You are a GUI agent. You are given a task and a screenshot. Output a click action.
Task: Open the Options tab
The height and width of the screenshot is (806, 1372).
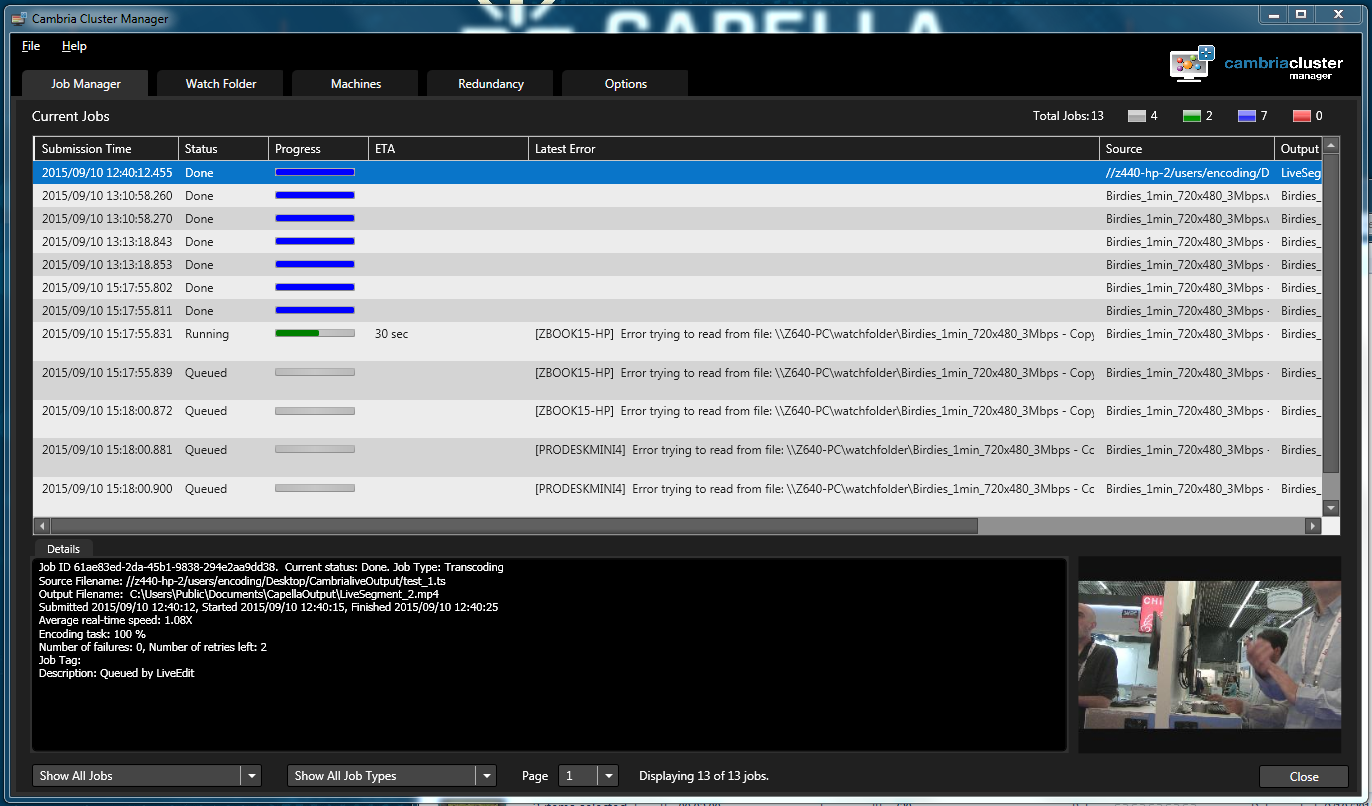[626, 84]
